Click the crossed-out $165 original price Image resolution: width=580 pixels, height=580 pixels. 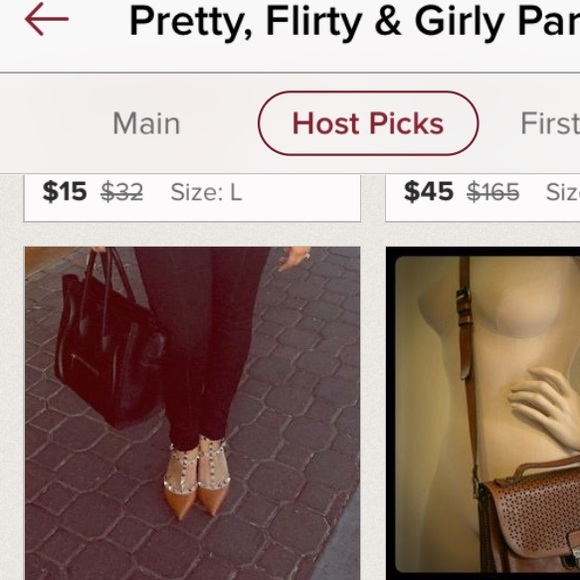493,192
